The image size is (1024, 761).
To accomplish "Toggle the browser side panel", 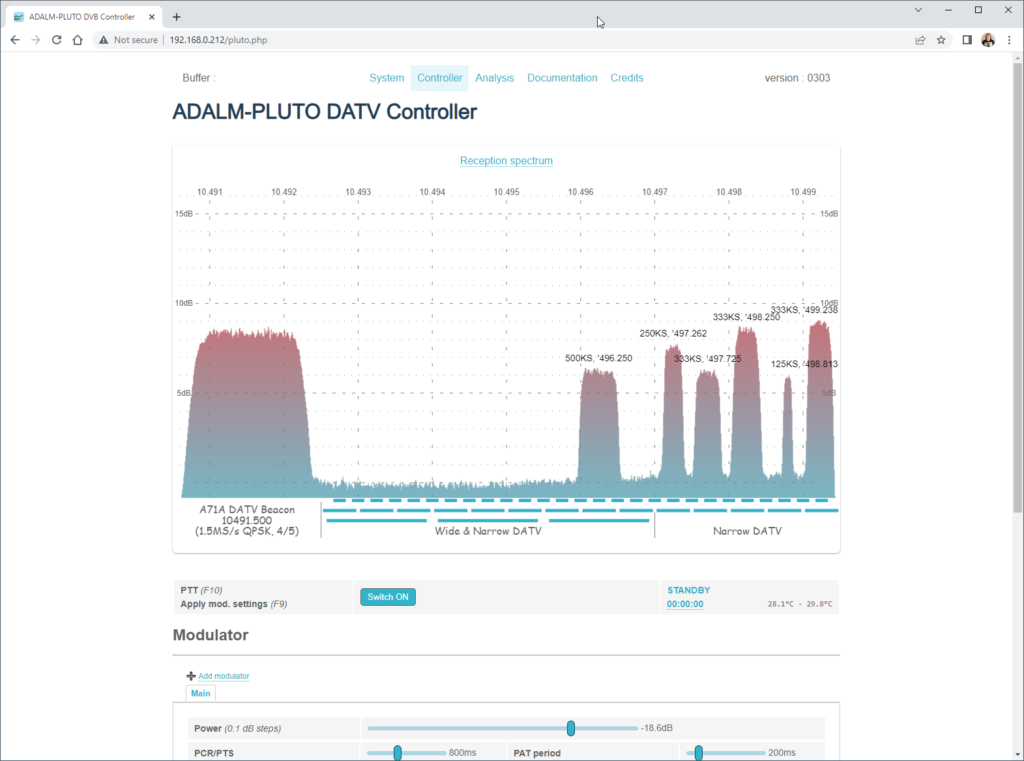I will (967, 40).
